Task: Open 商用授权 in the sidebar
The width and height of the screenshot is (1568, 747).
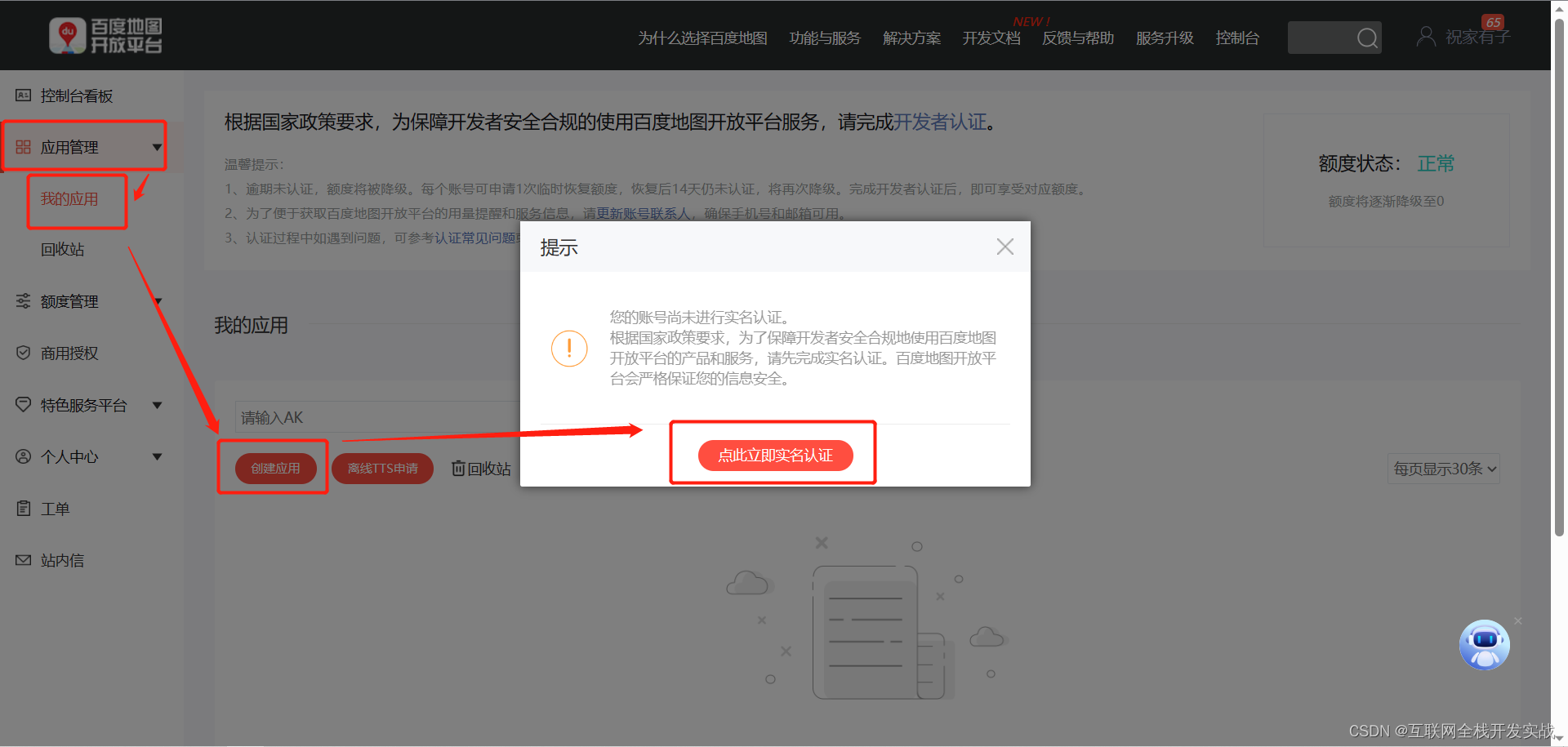Action: (x=69, y=353)
